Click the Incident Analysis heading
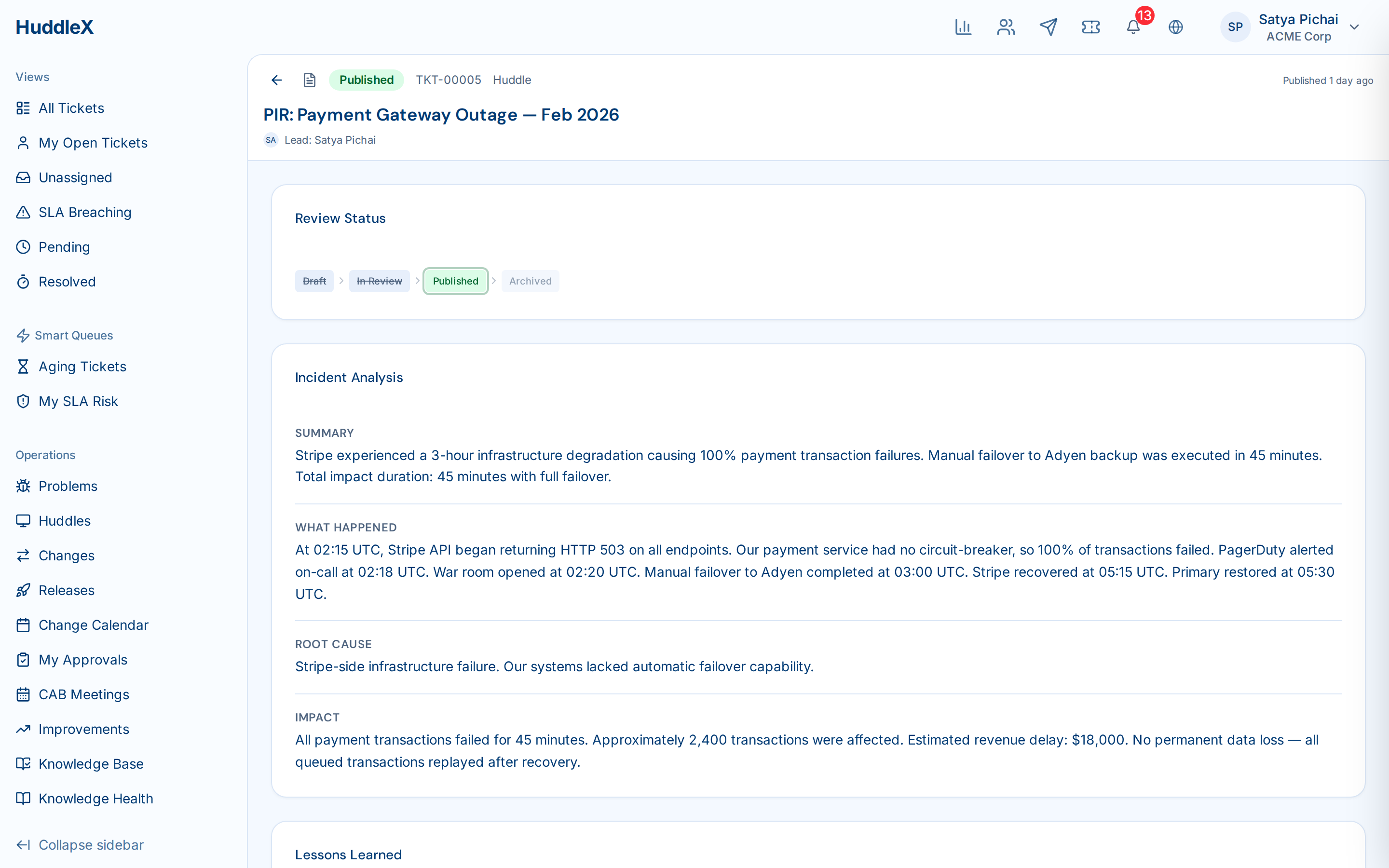The width and height of the screenshot is (1389, 868). tap(349, 378)
